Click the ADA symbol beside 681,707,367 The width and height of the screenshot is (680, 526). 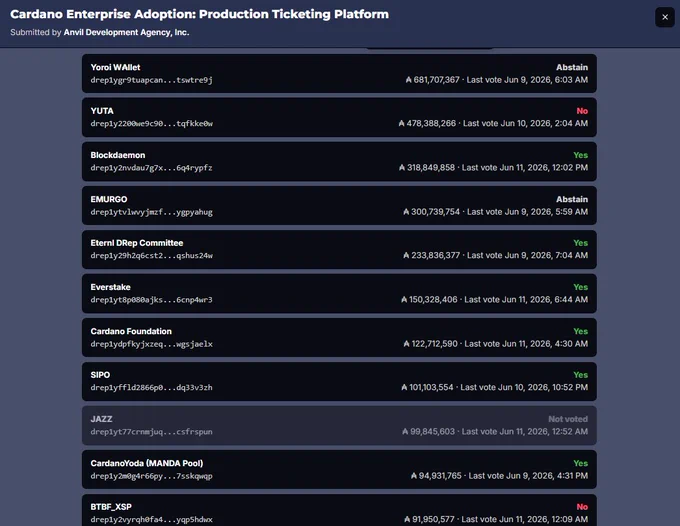tap(409, 80)
